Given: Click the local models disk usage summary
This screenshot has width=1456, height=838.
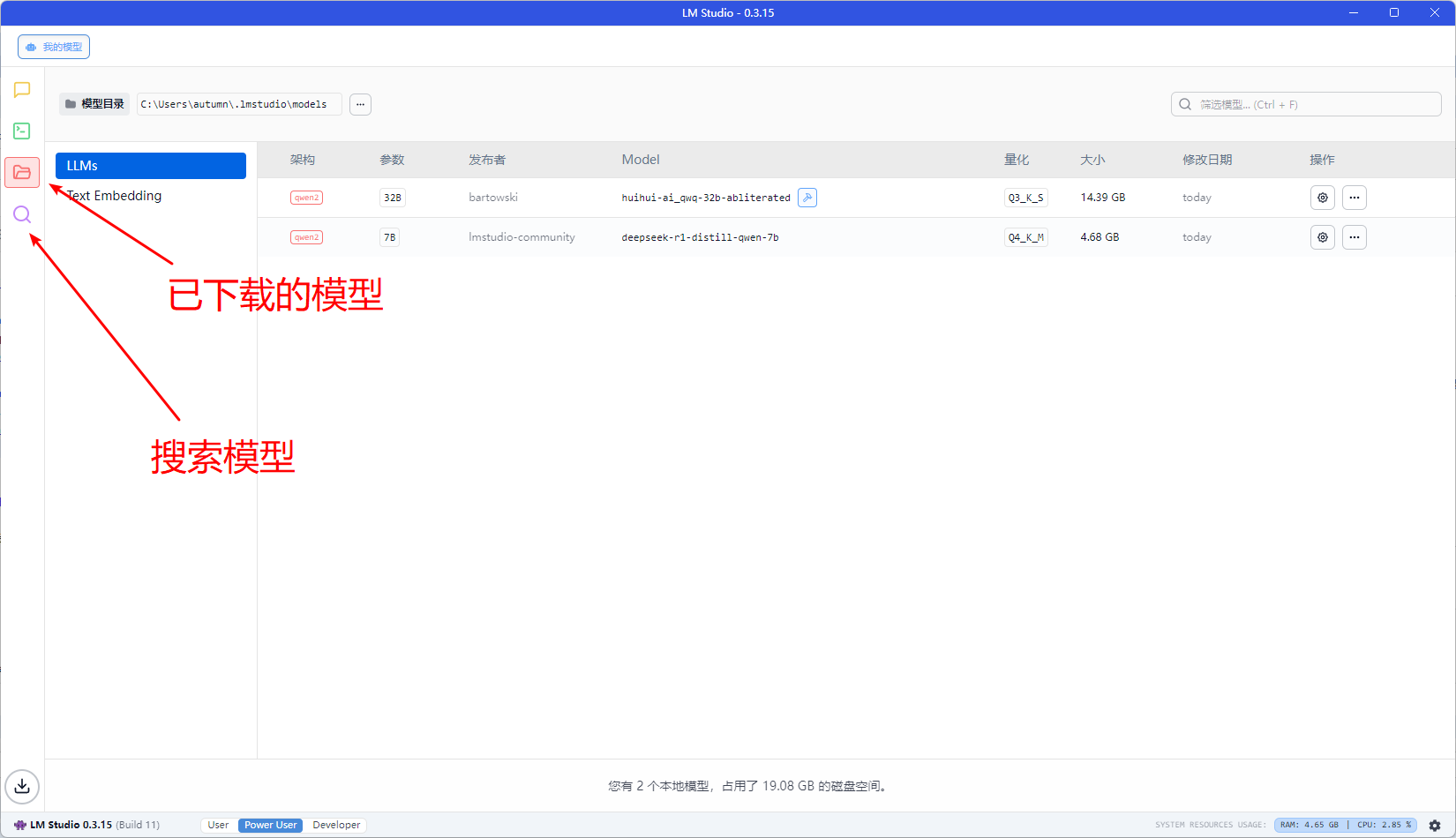Looking at the screenshot, I should tap(747, 786).
